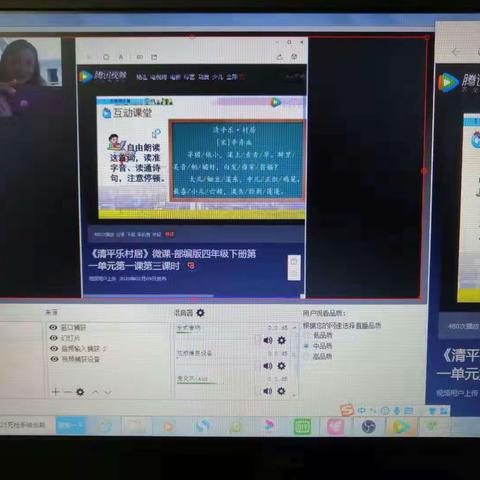Move the source up with the up arrow
The image size is (480, 480).
[95, 392]
